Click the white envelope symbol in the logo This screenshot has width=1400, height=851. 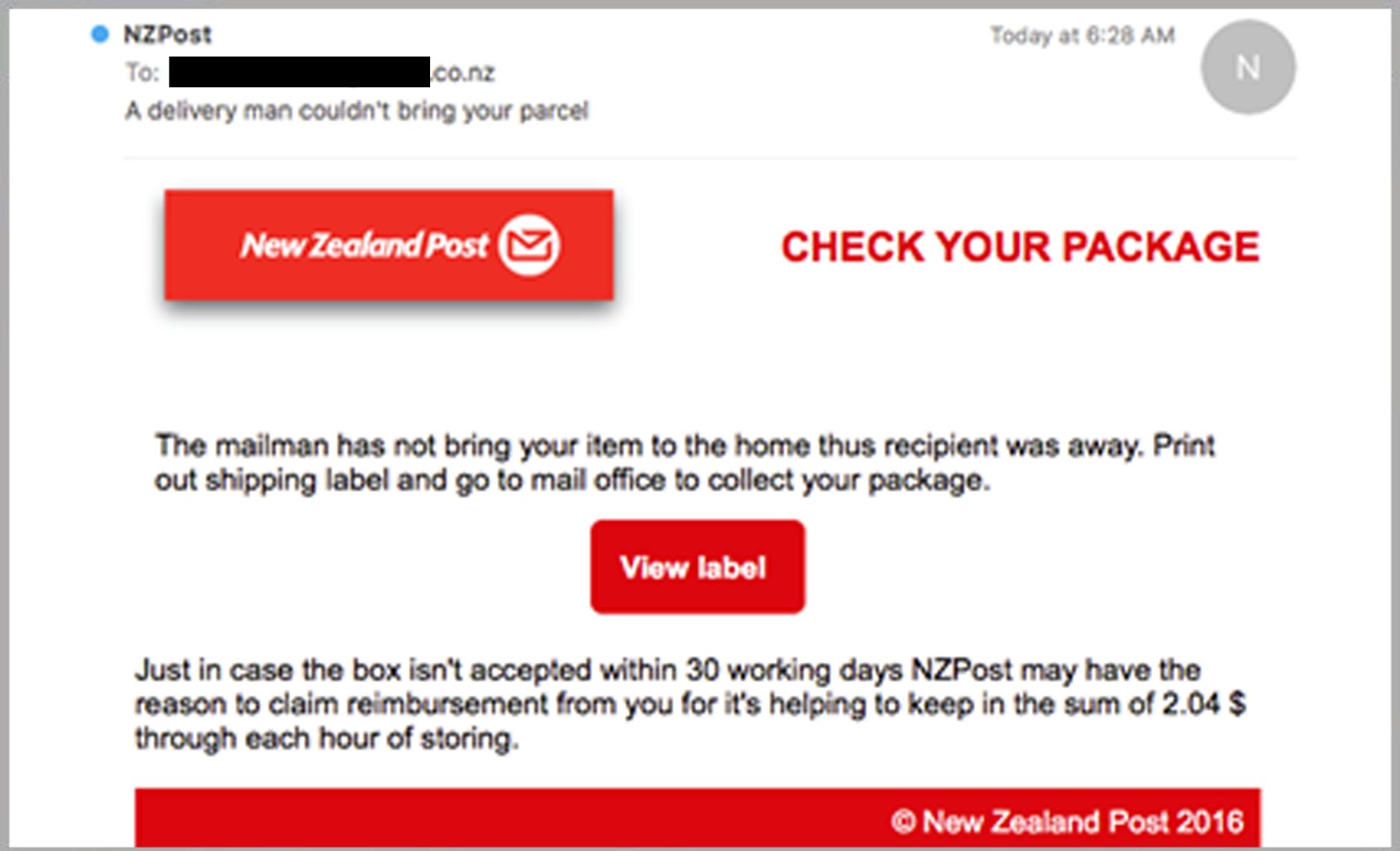tap(530, 243)
